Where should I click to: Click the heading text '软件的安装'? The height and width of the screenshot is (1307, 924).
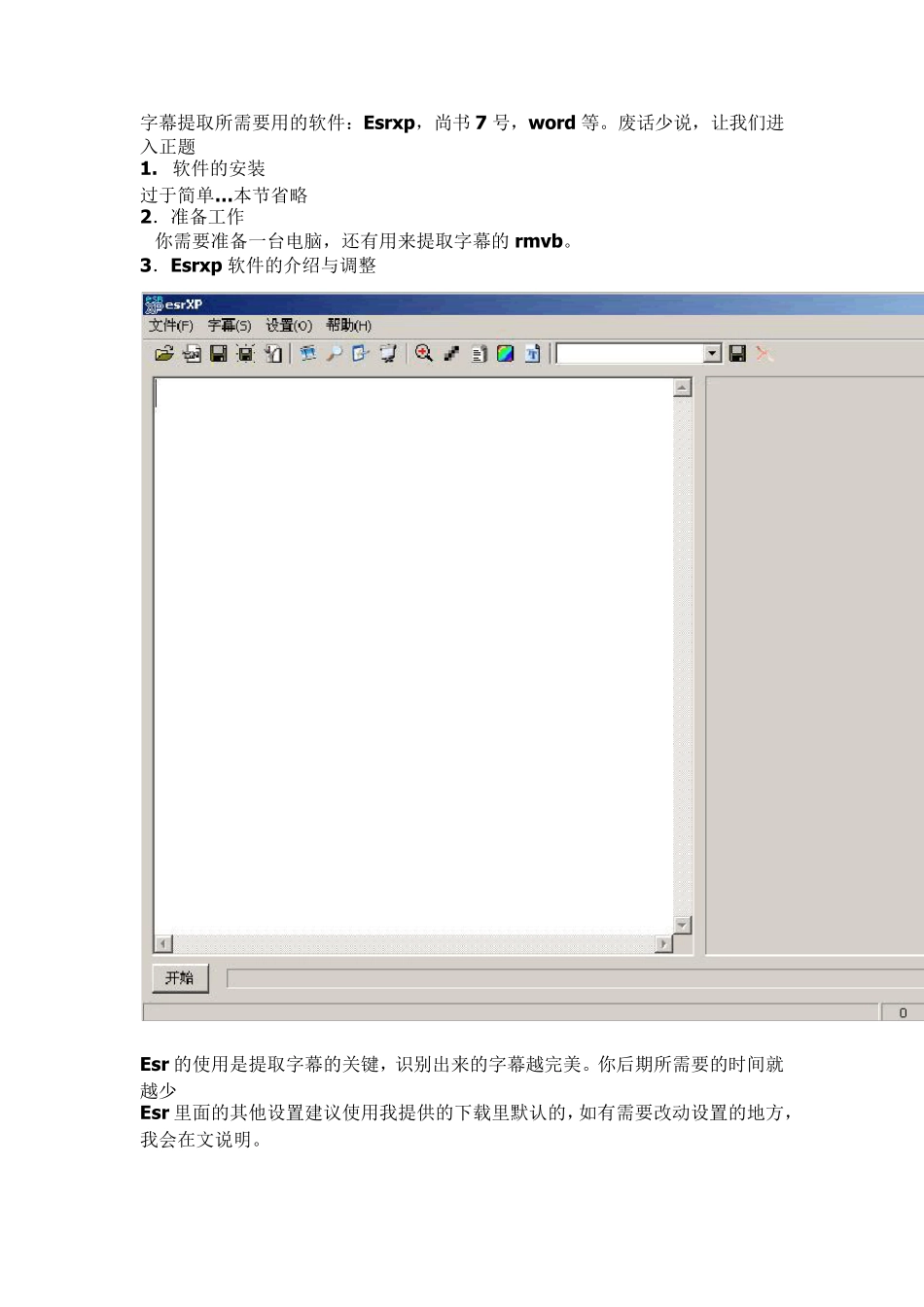pyautogui.click(x=219, y=169)
